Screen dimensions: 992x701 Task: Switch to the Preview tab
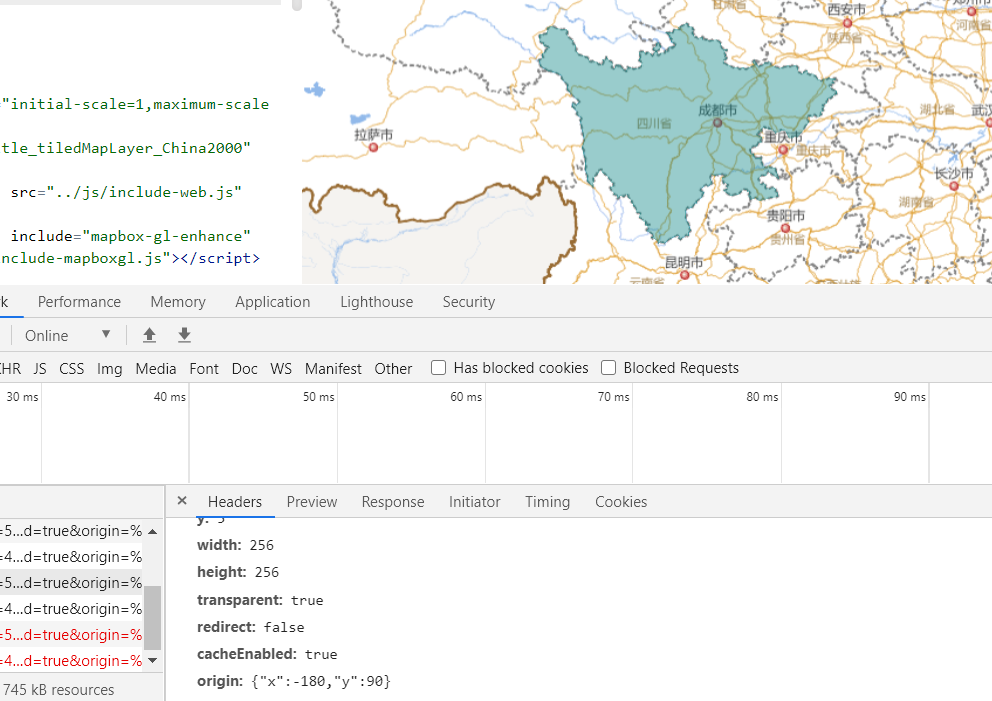[312, 502]
